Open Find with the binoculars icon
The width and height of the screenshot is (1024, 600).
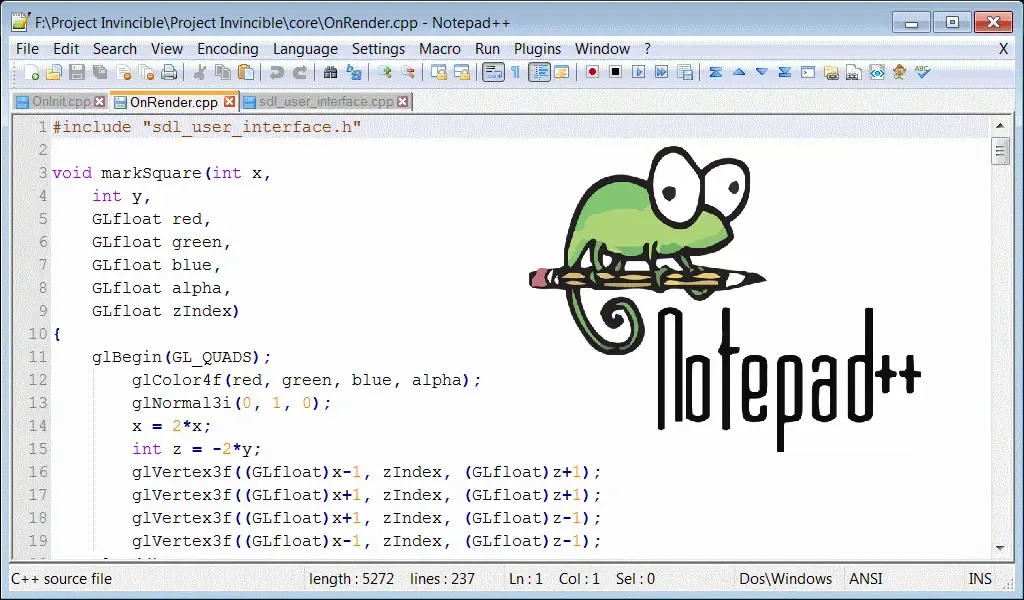click(330, 72)
